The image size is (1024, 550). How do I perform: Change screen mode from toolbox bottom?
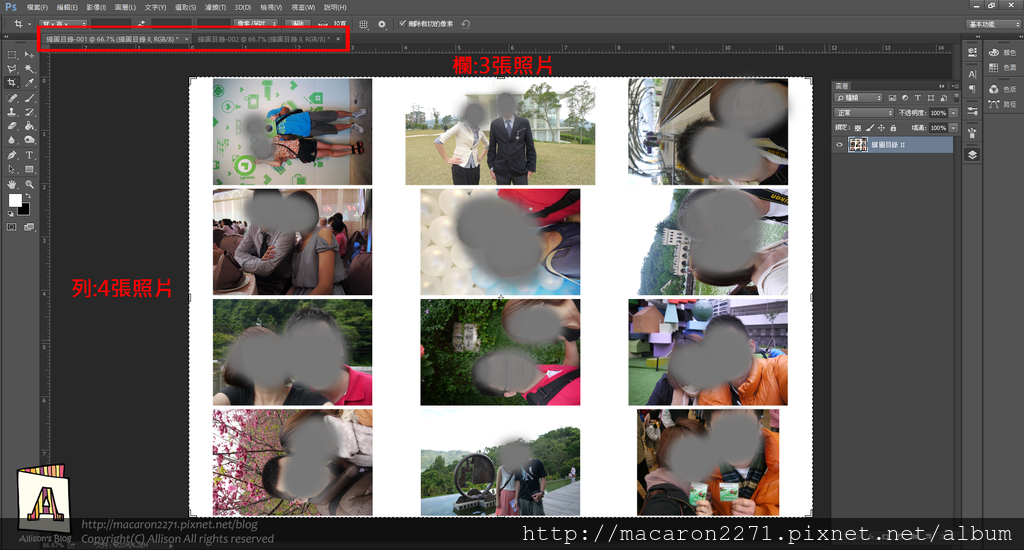(x=29, y=227)
